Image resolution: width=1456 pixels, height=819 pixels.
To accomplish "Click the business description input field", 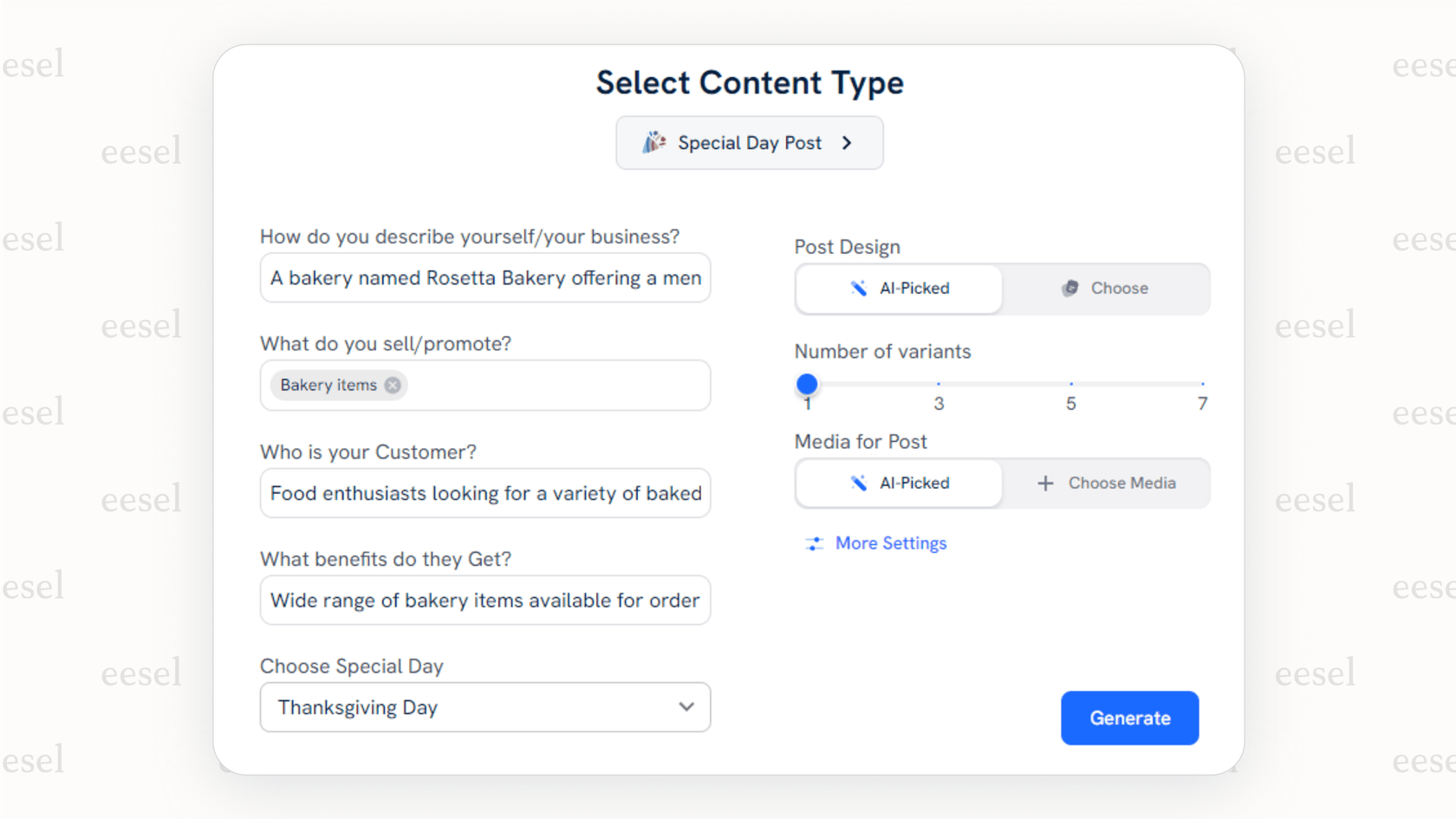I will coord(485,277).
